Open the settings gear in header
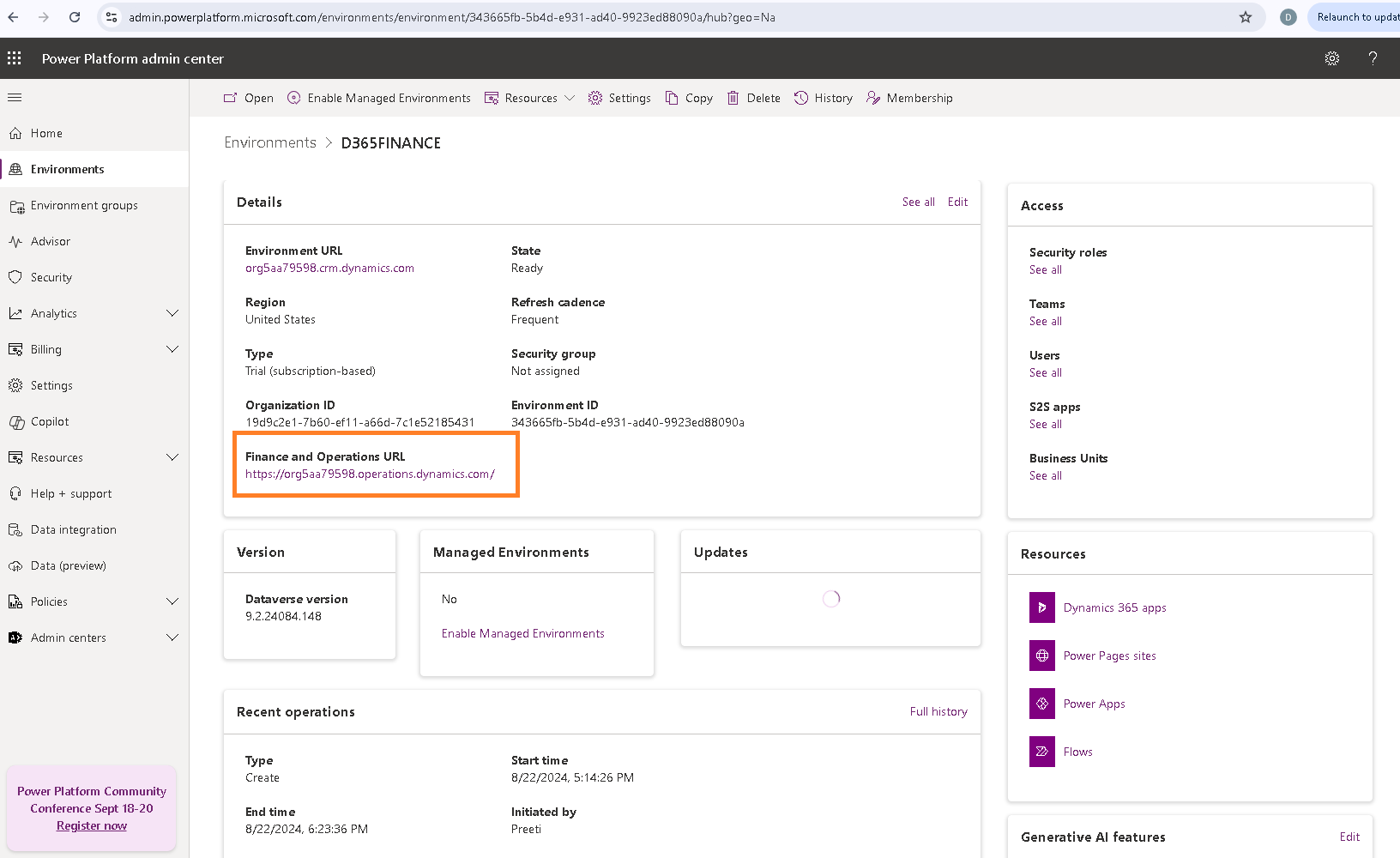This screenshot has width=1400, height=858. pyautogui.click(x=1332, y=58)
